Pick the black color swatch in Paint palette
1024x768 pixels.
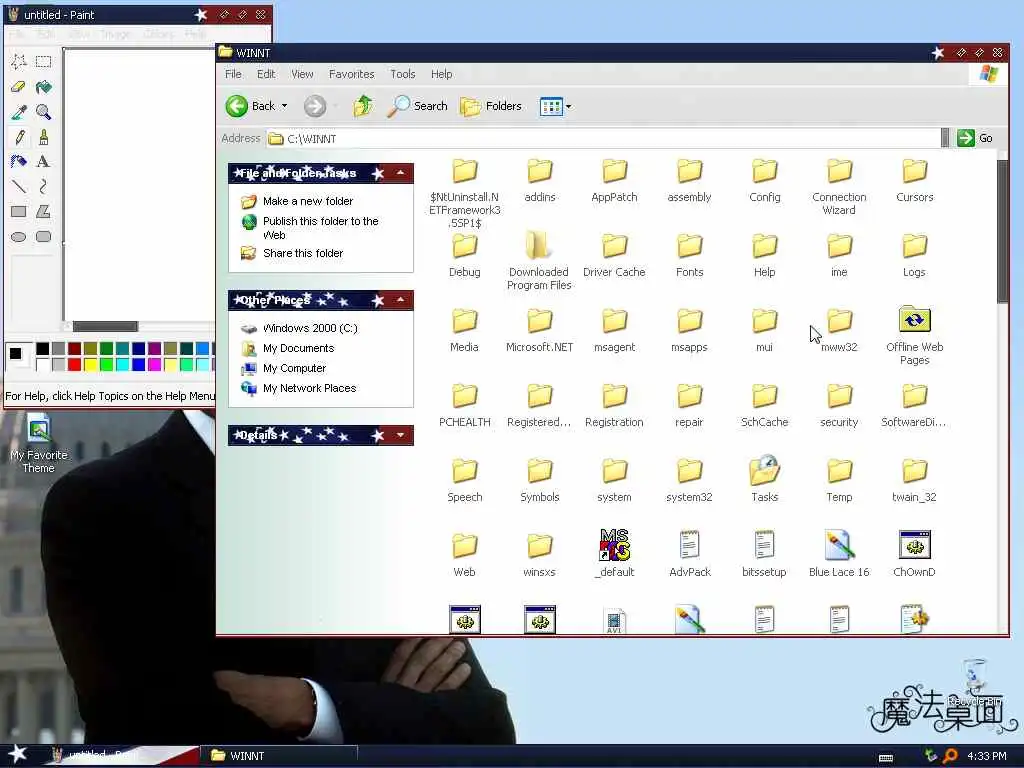point(42,348)
